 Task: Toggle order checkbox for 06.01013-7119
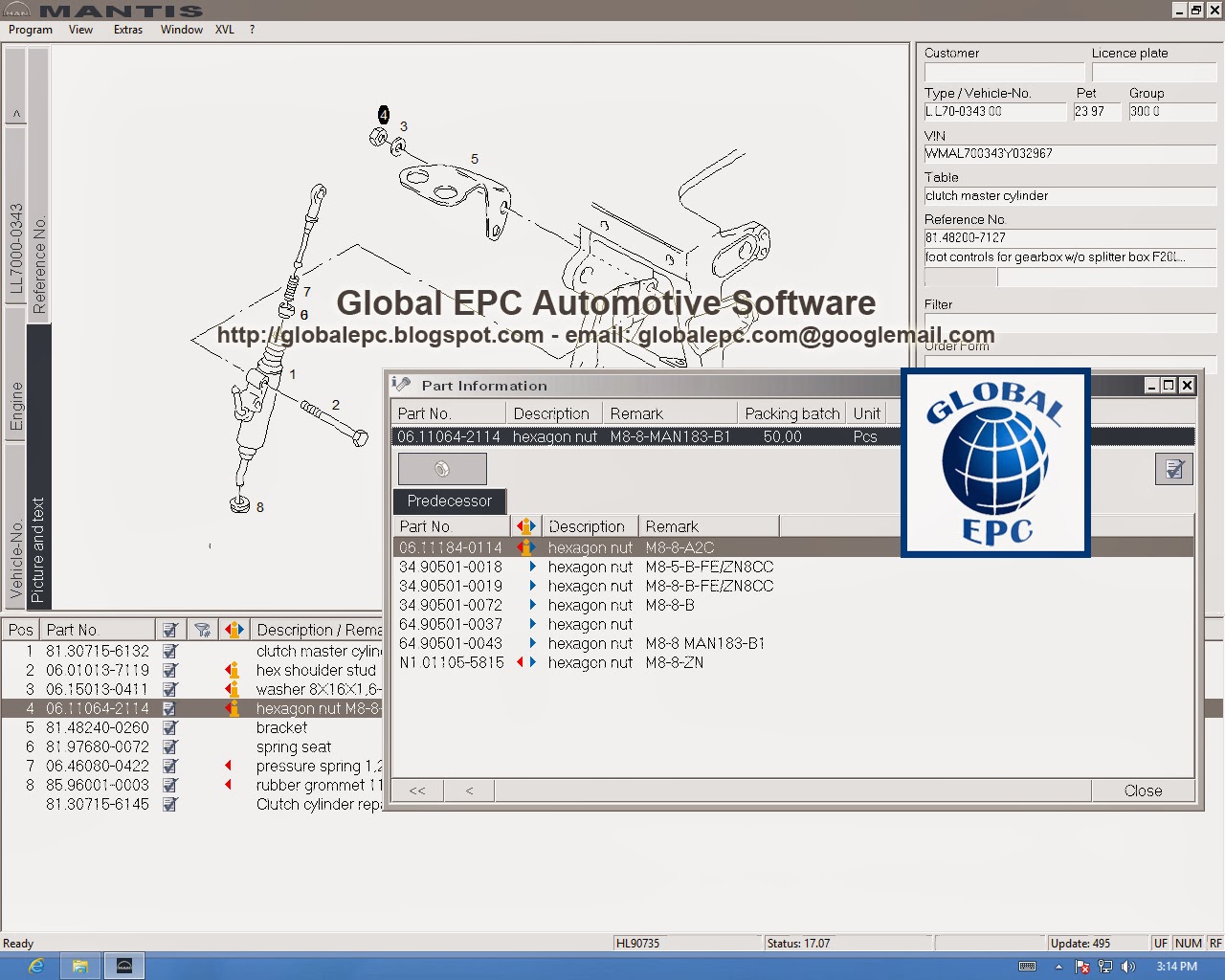[169, 670]
